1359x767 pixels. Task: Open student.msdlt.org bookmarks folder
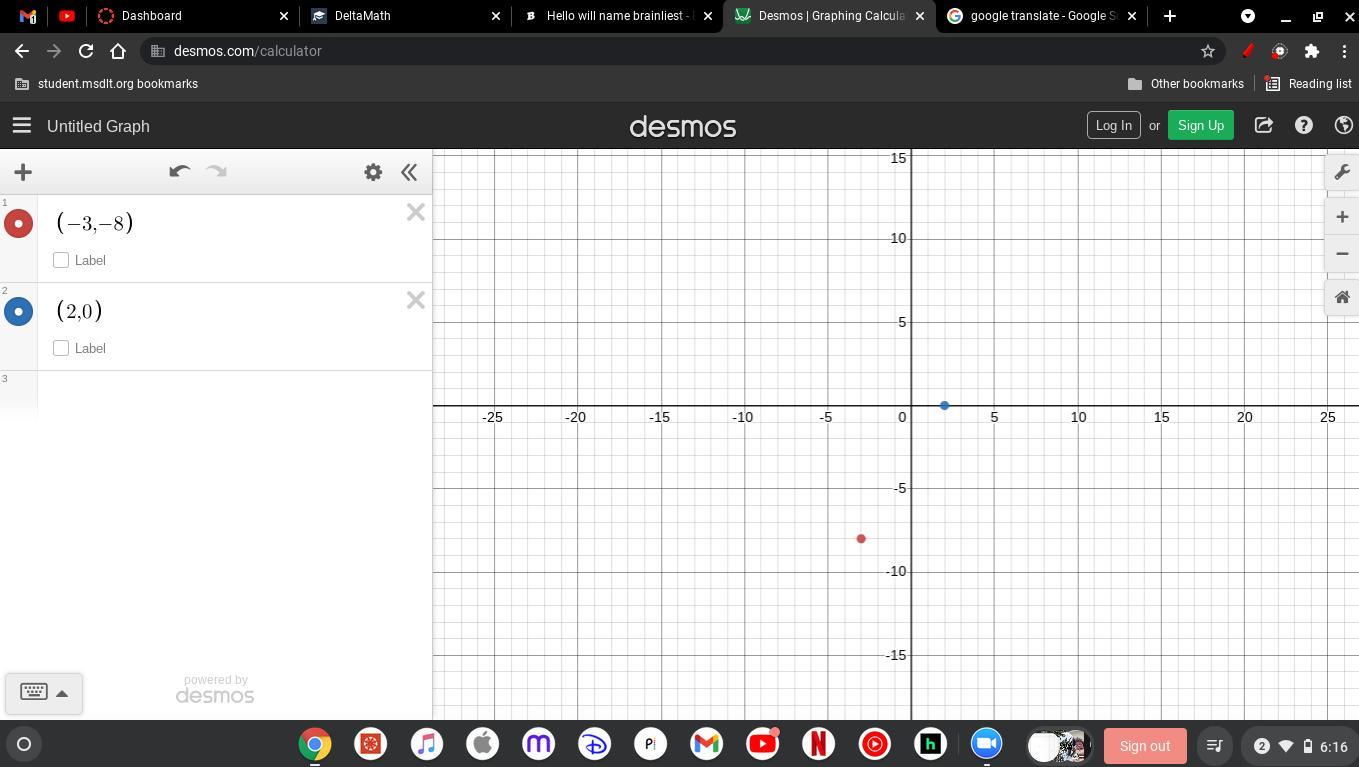click(x=107, y=84)
